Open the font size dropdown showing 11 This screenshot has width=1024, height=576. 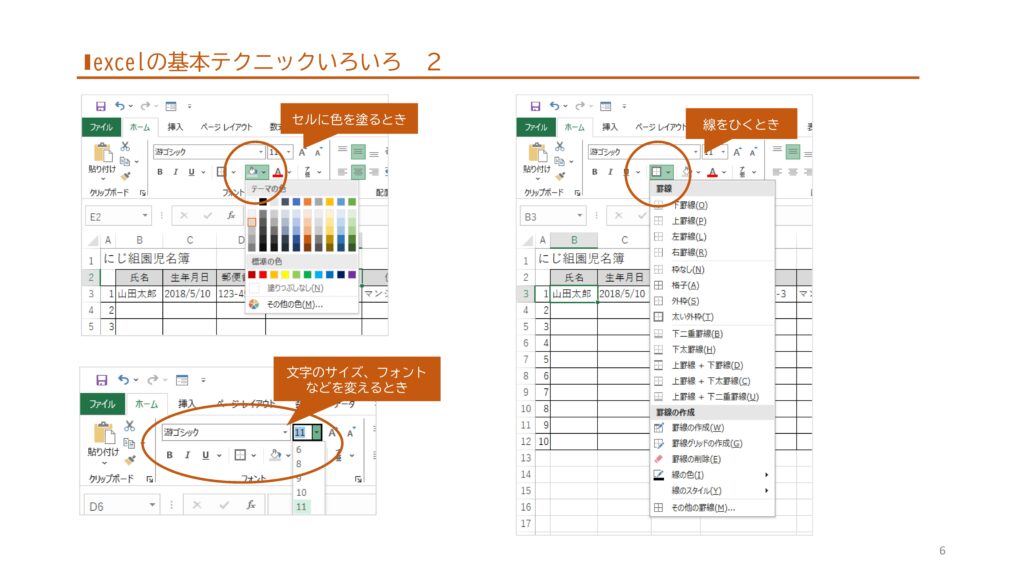(x=316, y=433)
